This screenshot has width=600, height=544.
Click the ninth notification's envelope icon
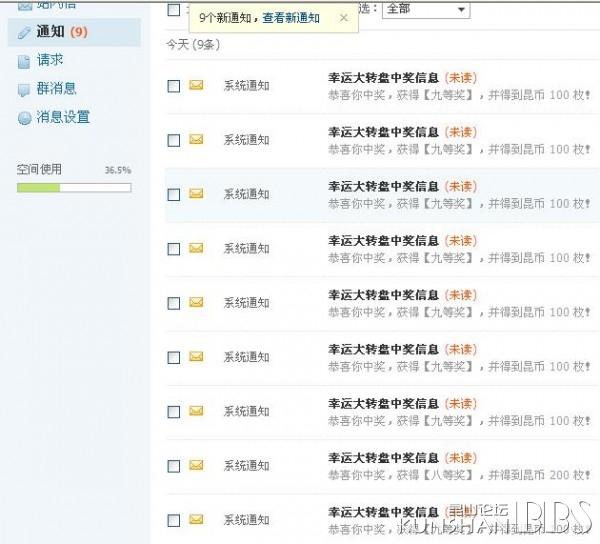(196, 520)
